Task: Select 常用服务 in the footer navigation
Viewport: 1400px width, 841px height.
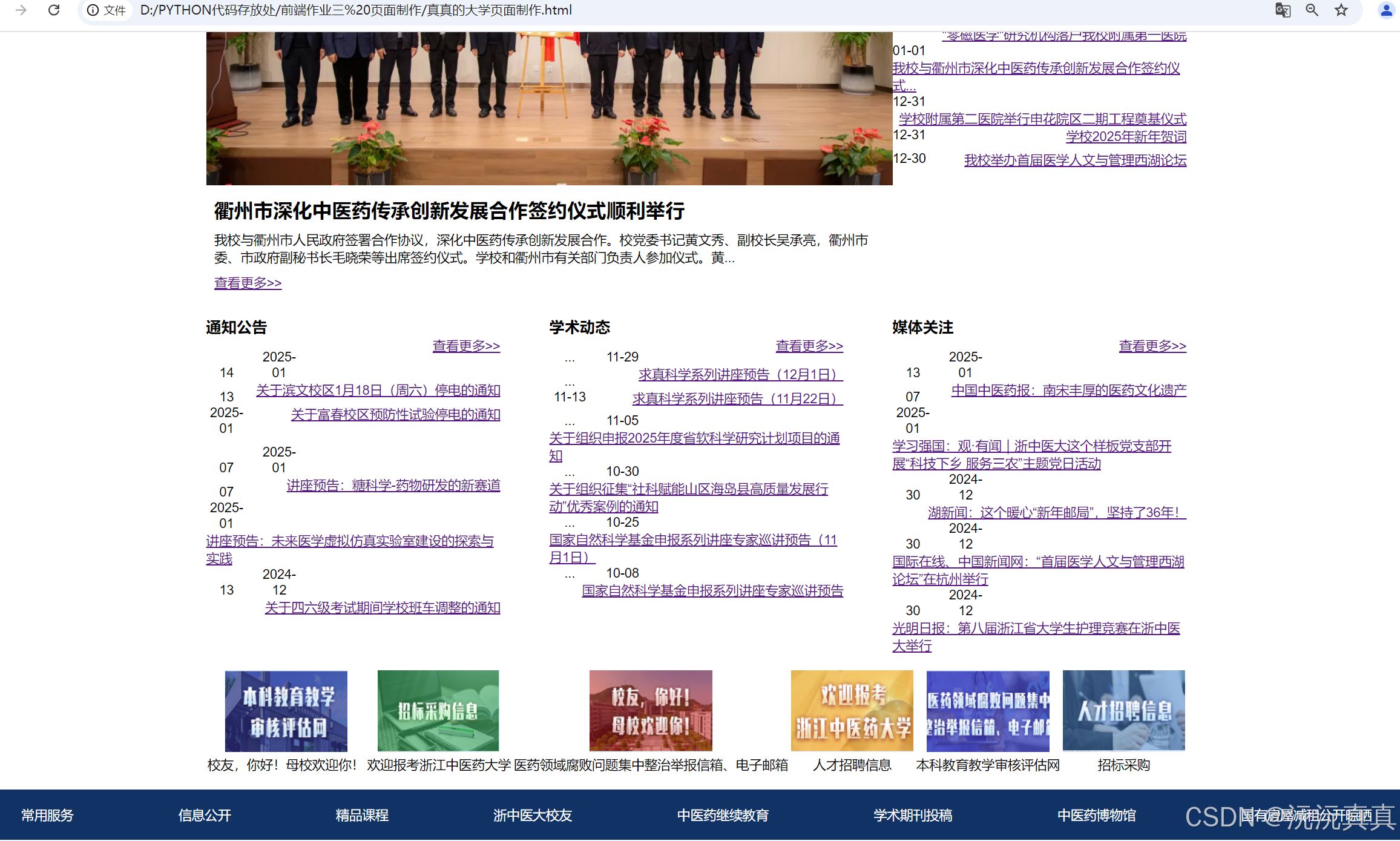Action: (x=47, y=816)
